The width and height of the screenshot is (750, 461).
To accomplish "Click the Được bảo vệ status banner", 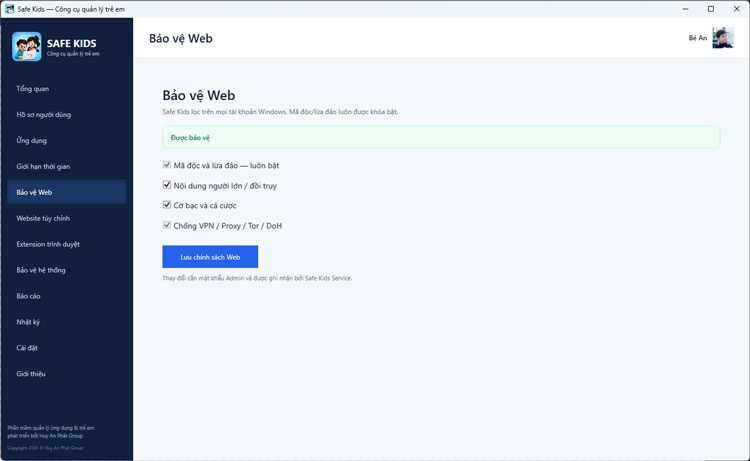I will (x=441, y=137).
